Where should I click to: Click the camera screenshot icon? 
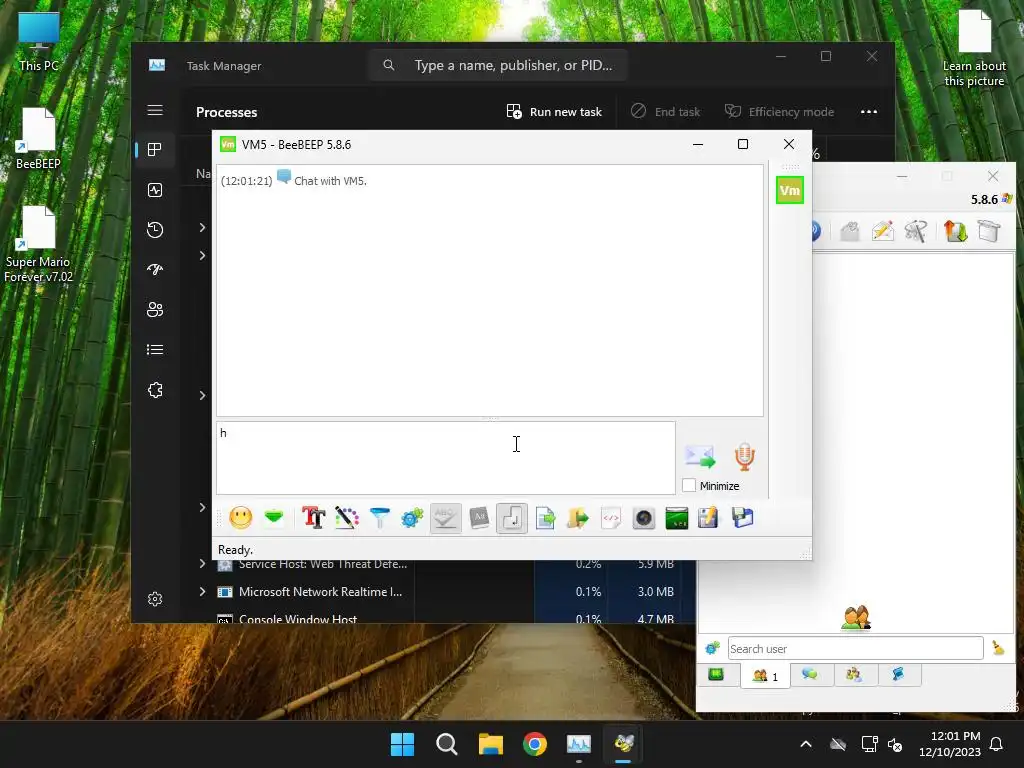[x=643, y=519]
